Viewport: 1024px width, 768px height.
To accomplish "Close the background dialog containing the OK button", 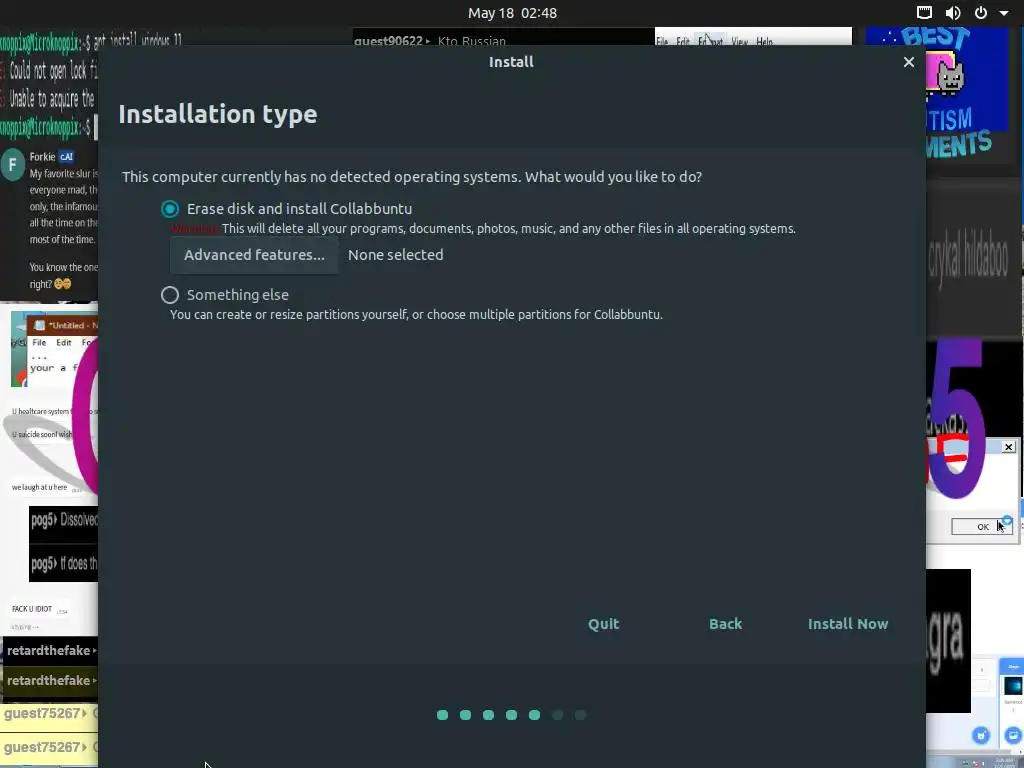I will 1008,447.
